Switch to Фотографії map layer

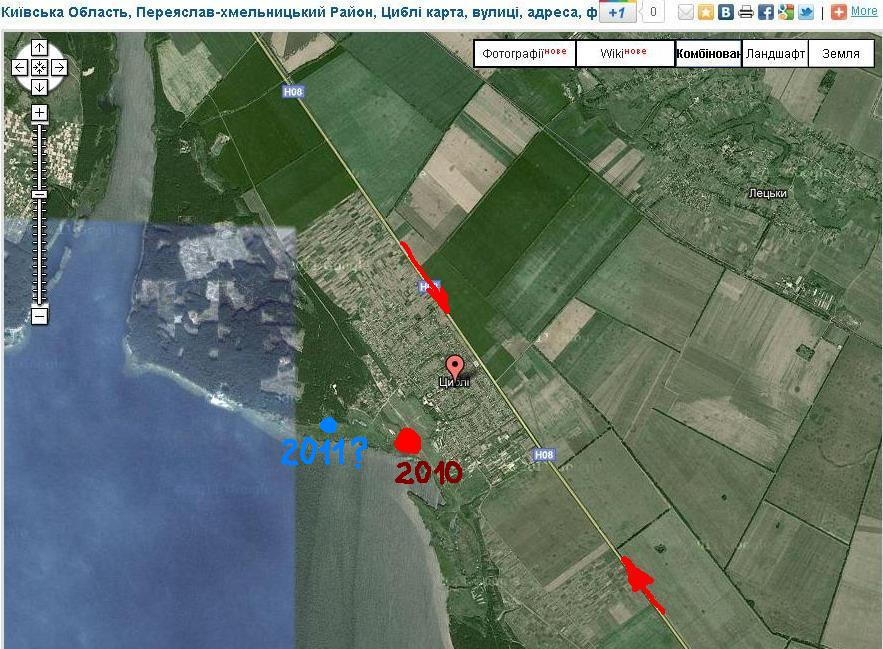click(x=524, y=54)
